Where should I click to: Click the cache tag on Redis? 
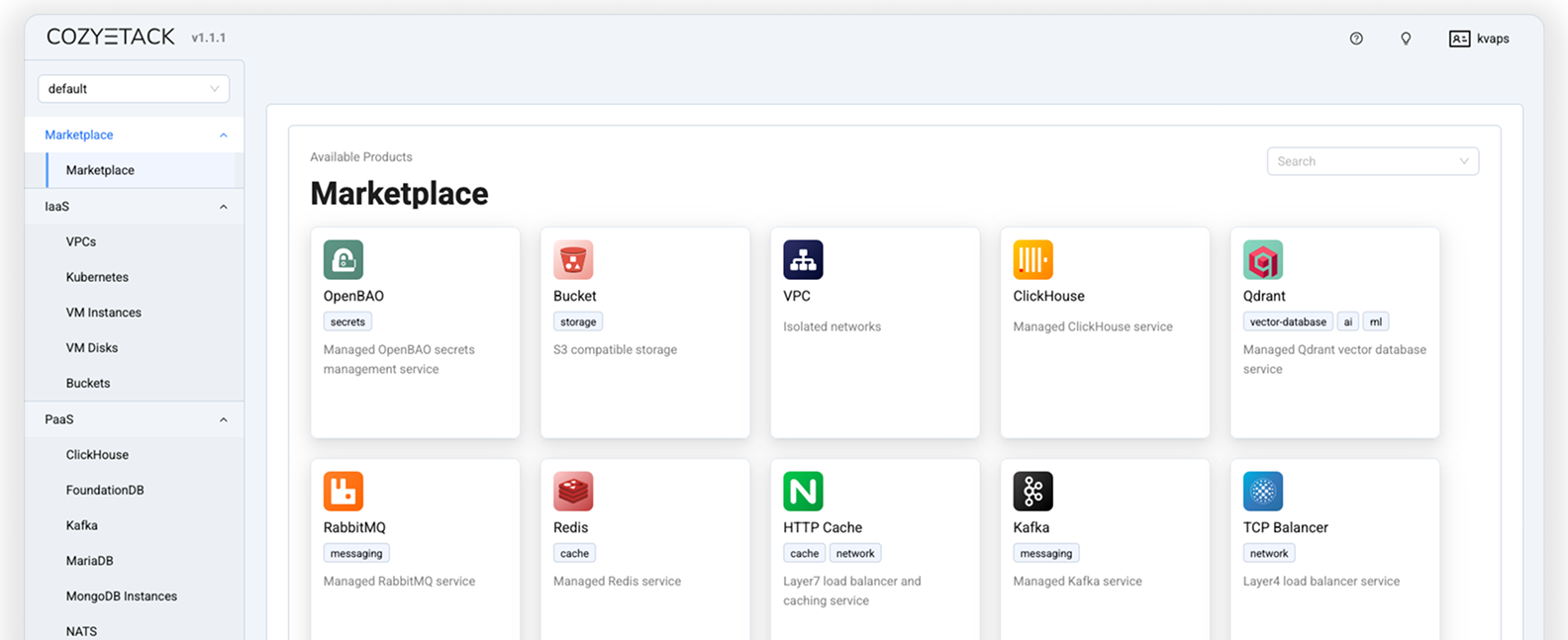(x=574, y=553)
